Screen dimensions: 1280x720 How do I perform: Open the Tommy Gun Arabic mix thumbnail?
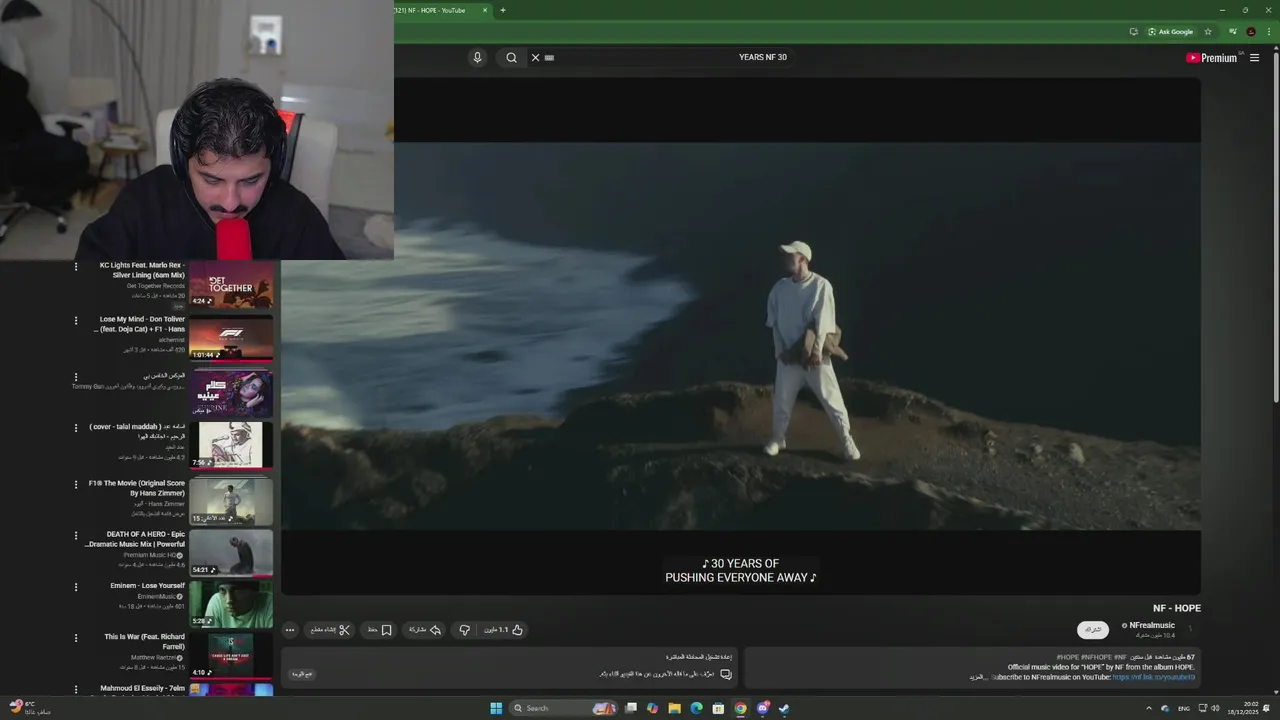(x=231, y=393)
